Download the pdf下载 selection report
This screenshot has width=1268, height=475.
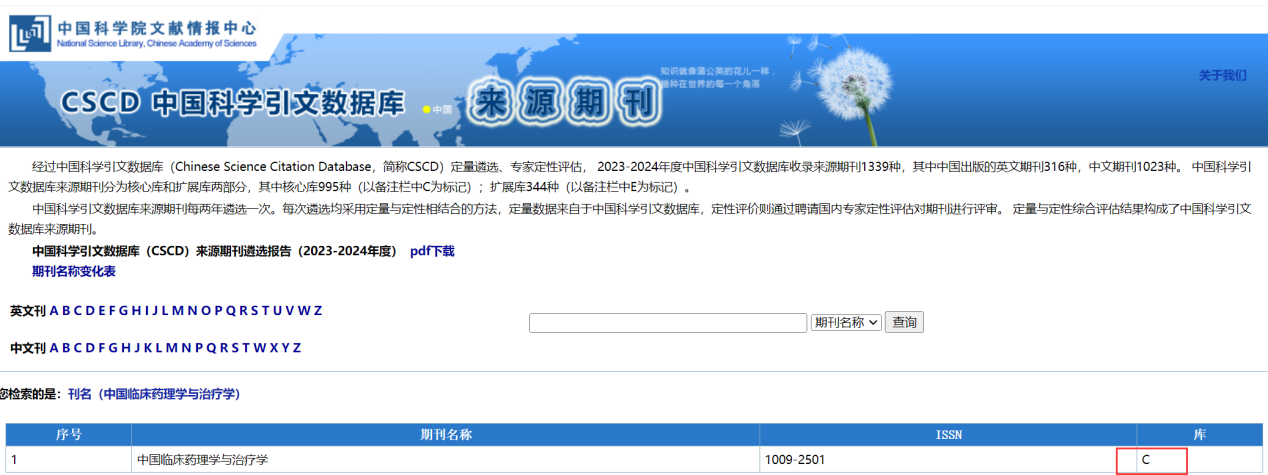point(432,251)
